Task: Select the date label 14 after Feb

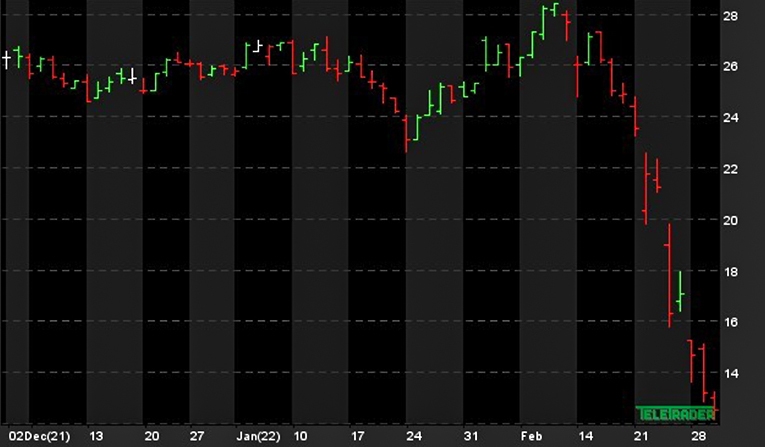Action: [585, 436]
